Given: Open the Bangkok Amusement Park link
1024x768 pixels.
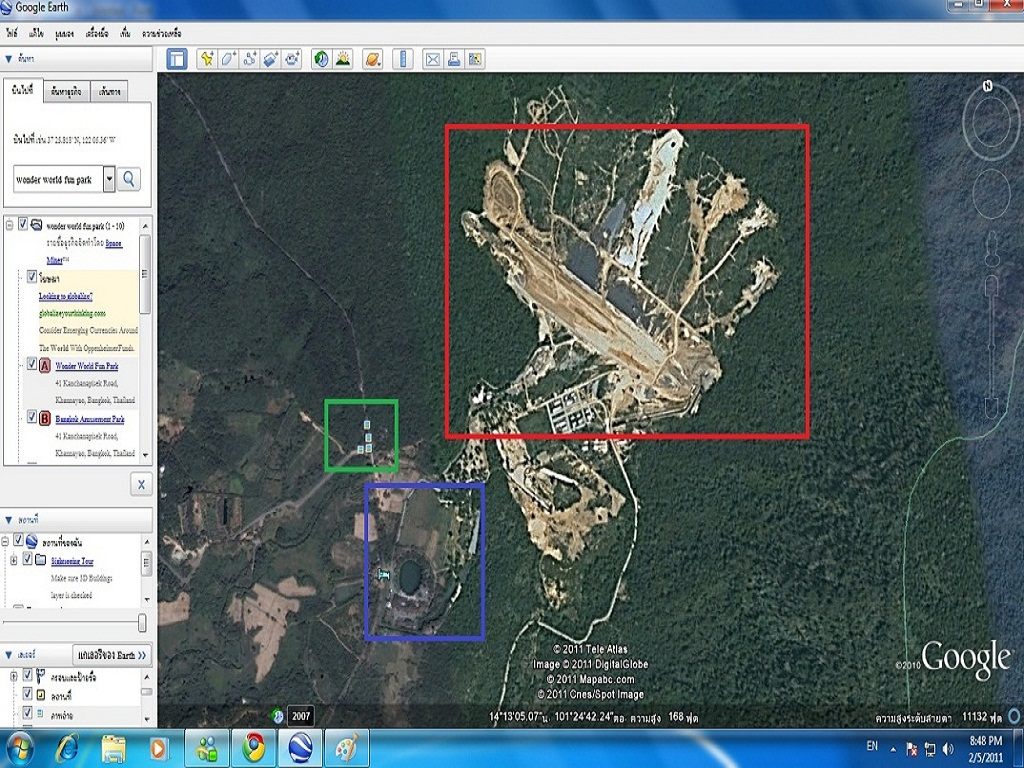Looking at the screenshot, I should [89, 419].
